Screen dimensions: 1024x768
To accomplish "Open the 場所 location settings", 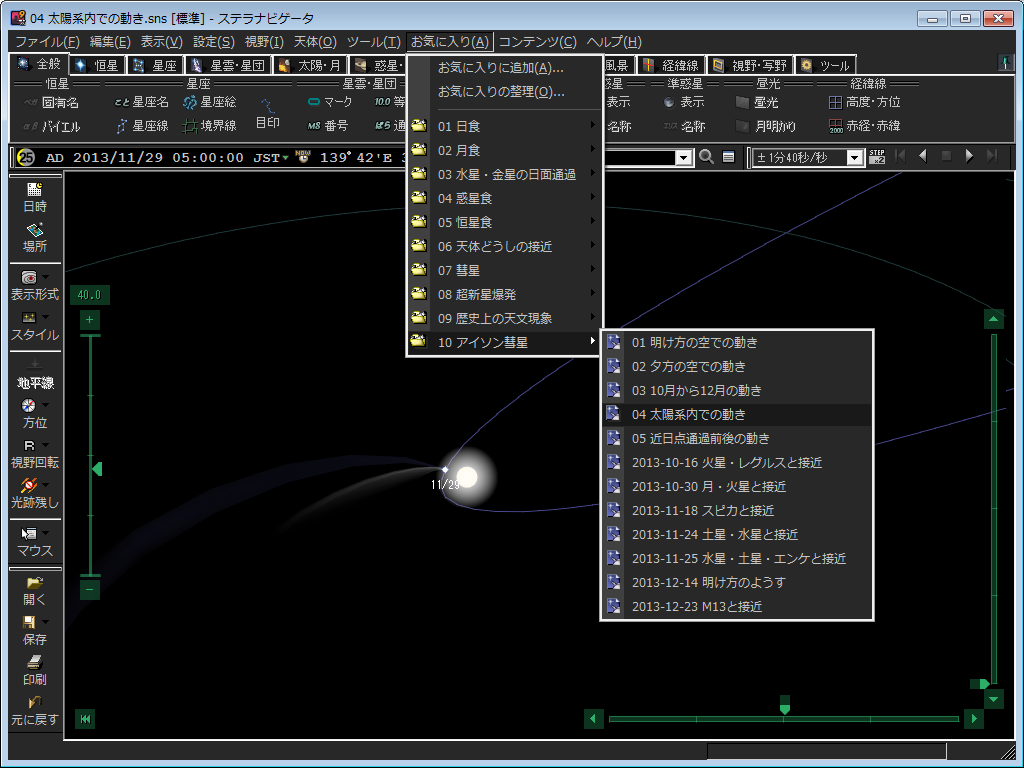I will tap(35, 238).
